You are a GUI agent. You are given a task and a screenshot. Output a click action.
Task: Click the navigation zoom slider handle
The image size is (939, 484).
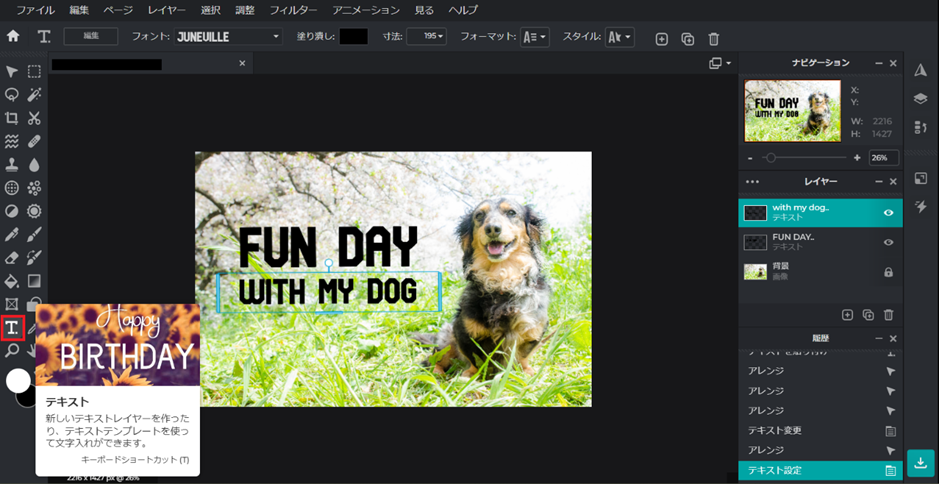click(x=771, y=158)
